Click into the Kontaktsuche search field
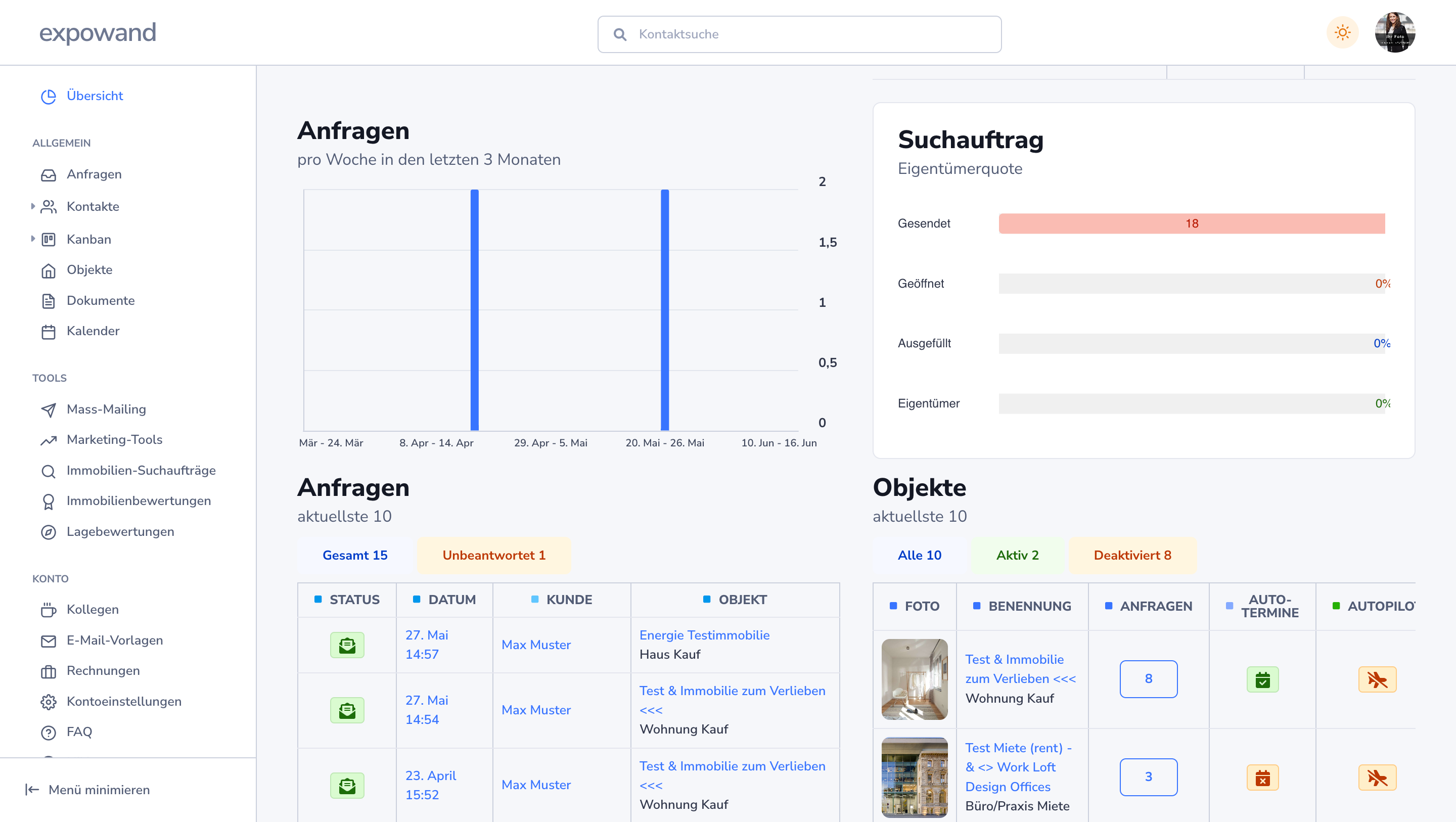This screenshot has width=1456, height=822. [799, 34]
